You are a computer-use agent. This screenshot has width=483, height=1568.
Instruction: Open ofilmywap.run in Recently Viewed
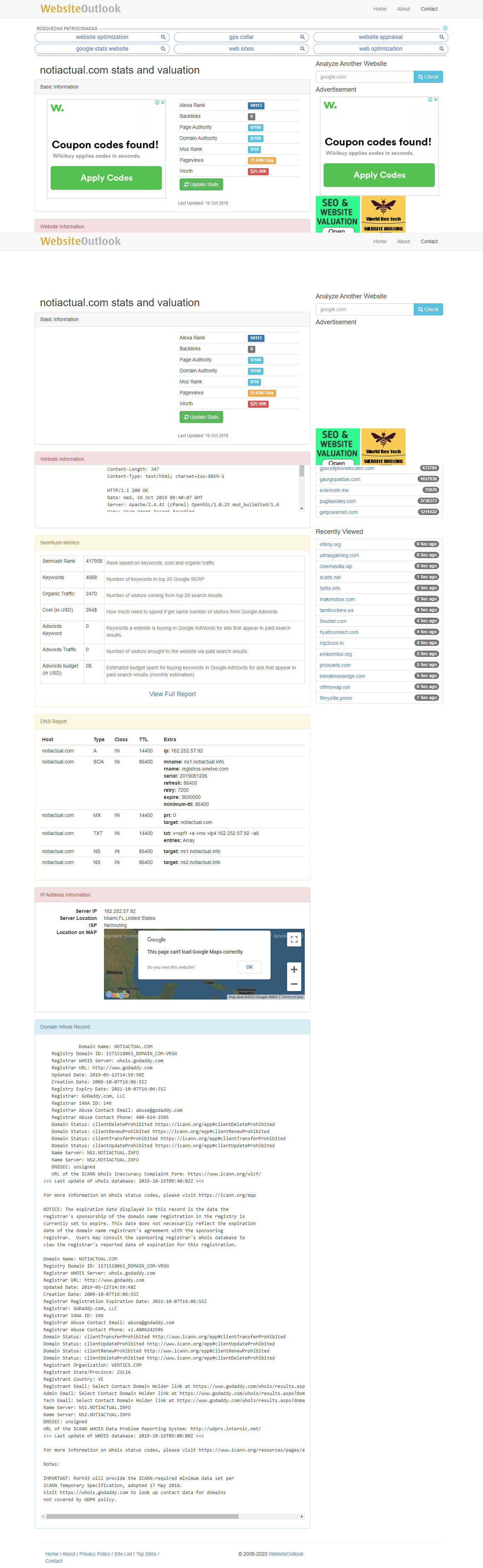pos(334,687)
